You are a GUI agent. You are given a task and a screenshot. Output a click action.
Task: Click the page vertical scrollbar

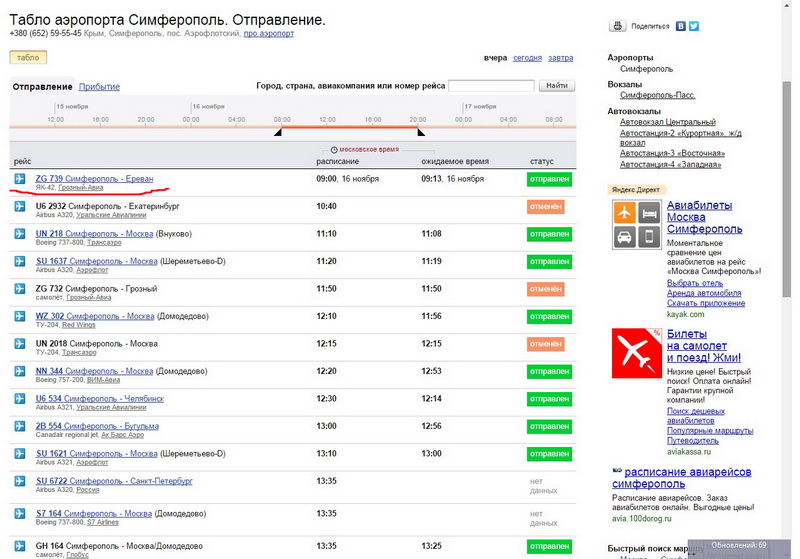click(786, 189)
